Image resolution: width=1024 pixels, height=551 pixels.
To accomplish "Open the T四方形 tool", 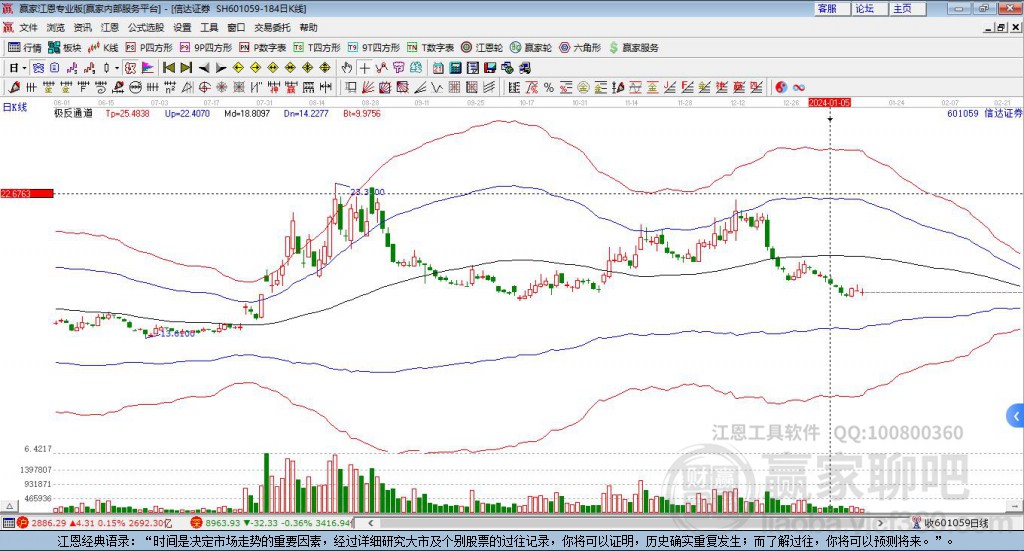I will tap(317, 48).
